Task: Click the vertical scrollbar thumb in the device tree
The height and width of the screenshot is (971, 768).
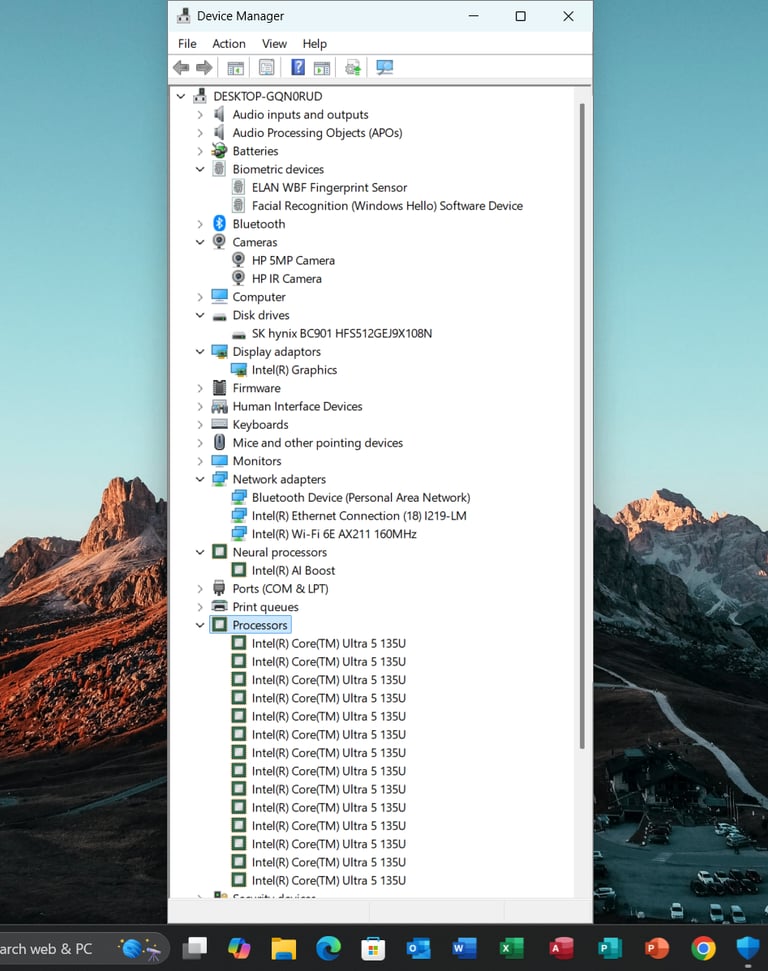Action: click(x=582, y=426)
